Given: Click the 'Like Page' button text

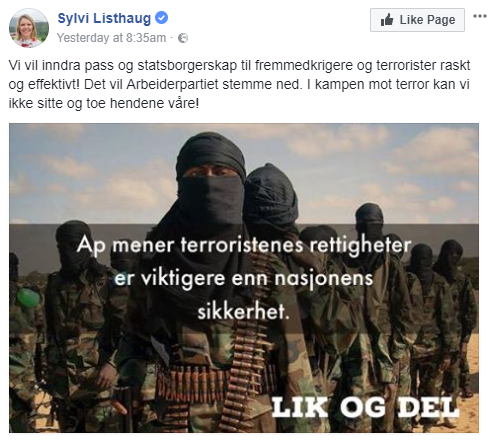Looking at the screenshot, I should click(x=427, y=20).
